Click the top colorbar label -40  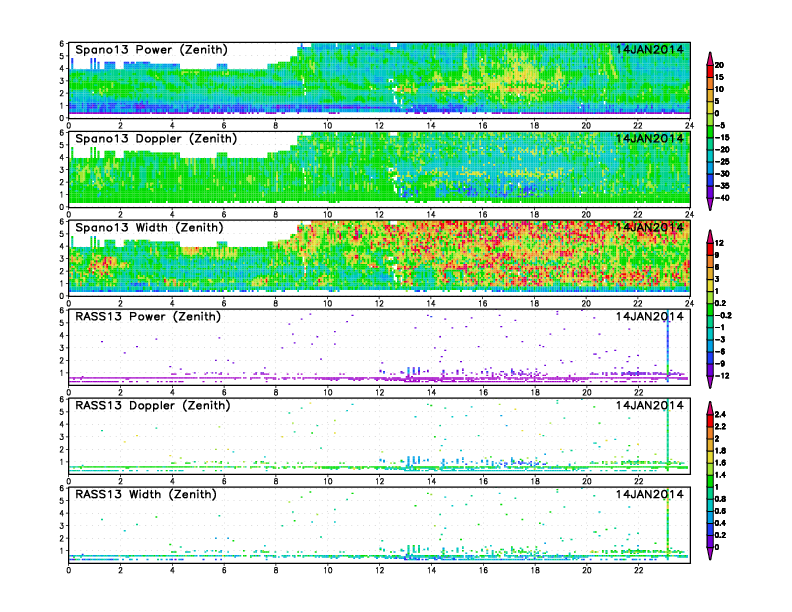tap(722, 198)
